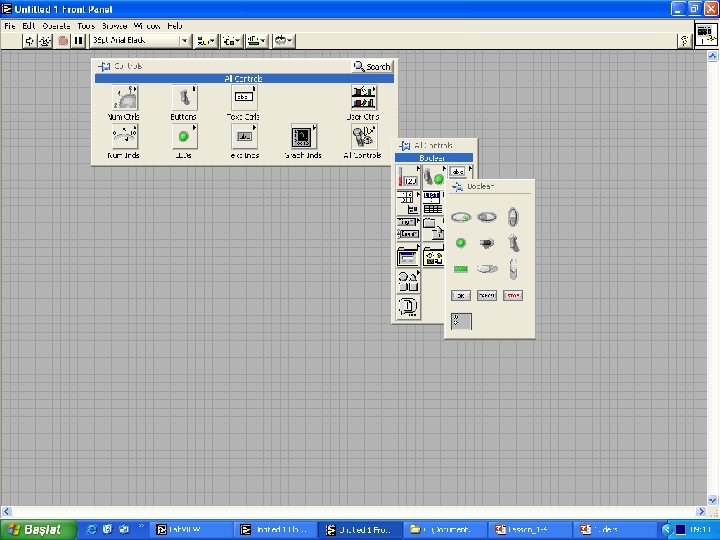720x540 pixels.
Task: Open the Tools menu
Action: coord(86,26)
